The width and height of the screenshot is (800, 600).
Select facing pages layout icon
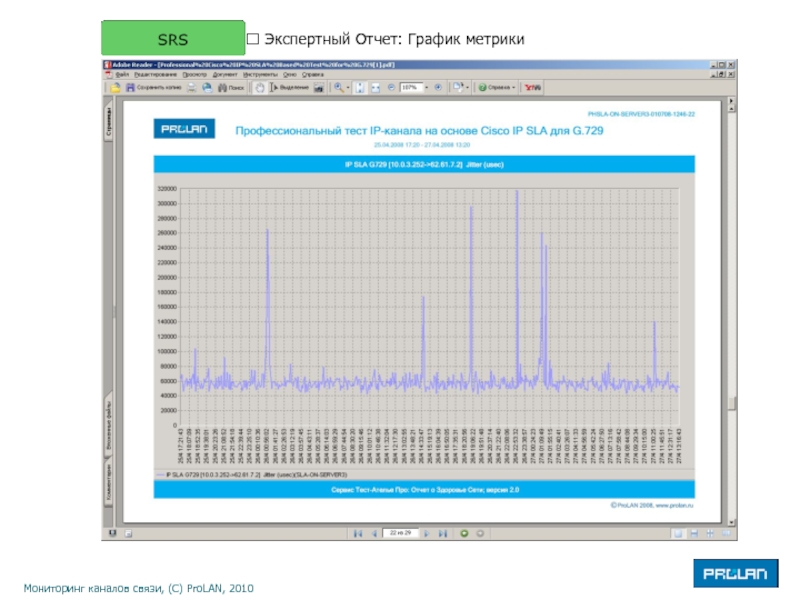pos(726,534)
